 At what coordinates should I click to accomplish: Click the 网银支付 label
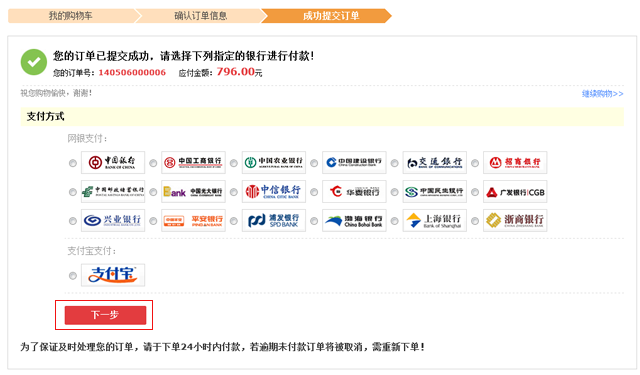87,139
